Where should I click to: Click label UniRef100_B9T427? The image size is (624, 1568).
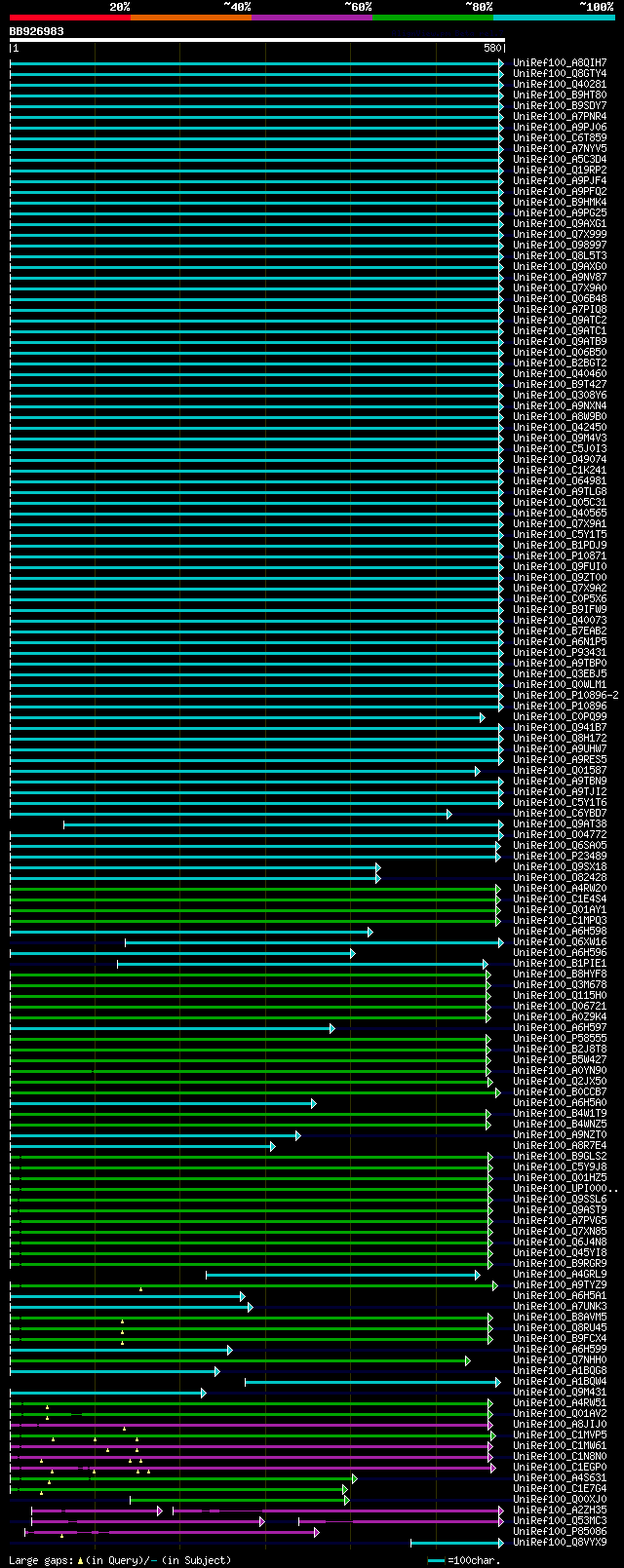coord(560,385)
